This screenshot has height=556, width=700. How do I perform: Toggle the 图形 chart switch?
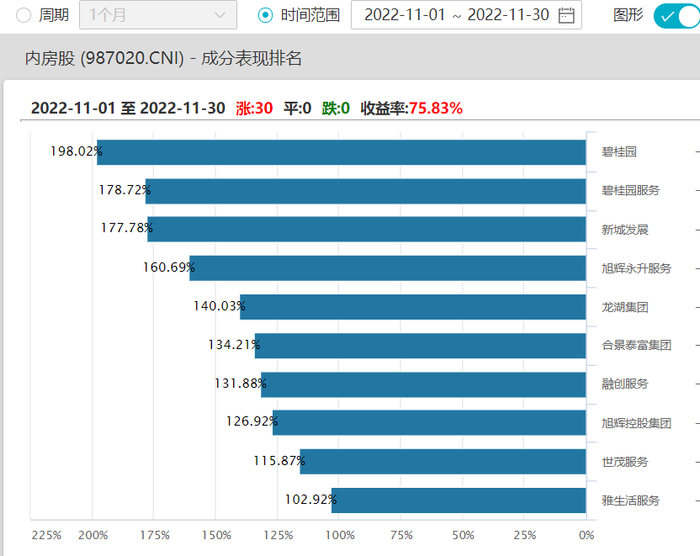pyautogui.click(x=677, y=16)
